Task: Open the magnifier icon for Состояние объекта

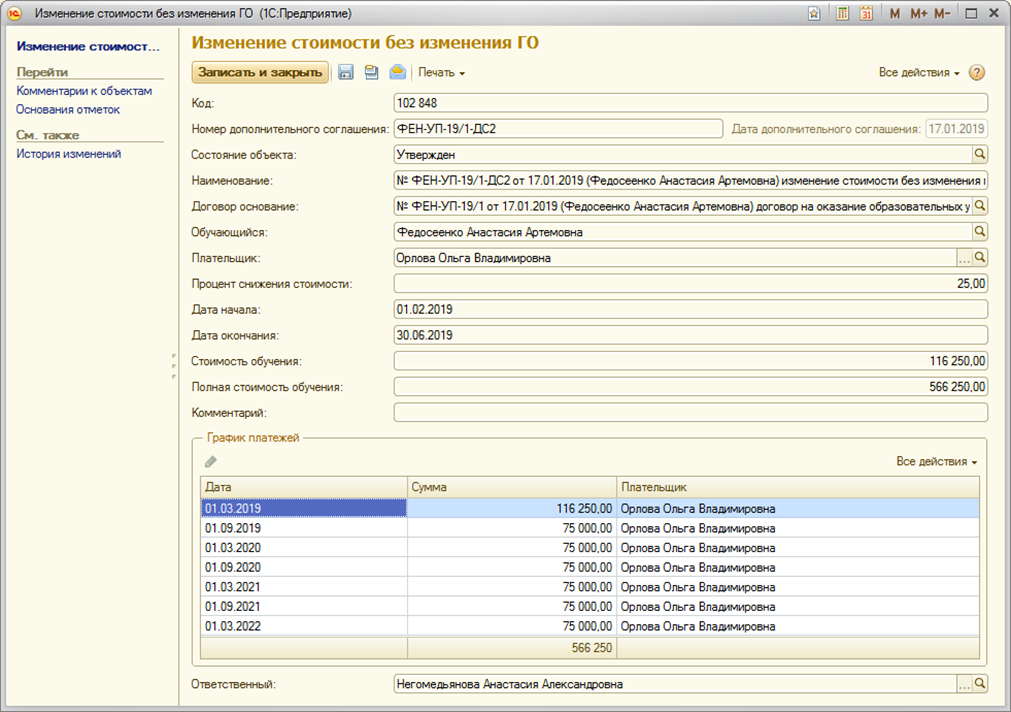Action: click(980, 154)
